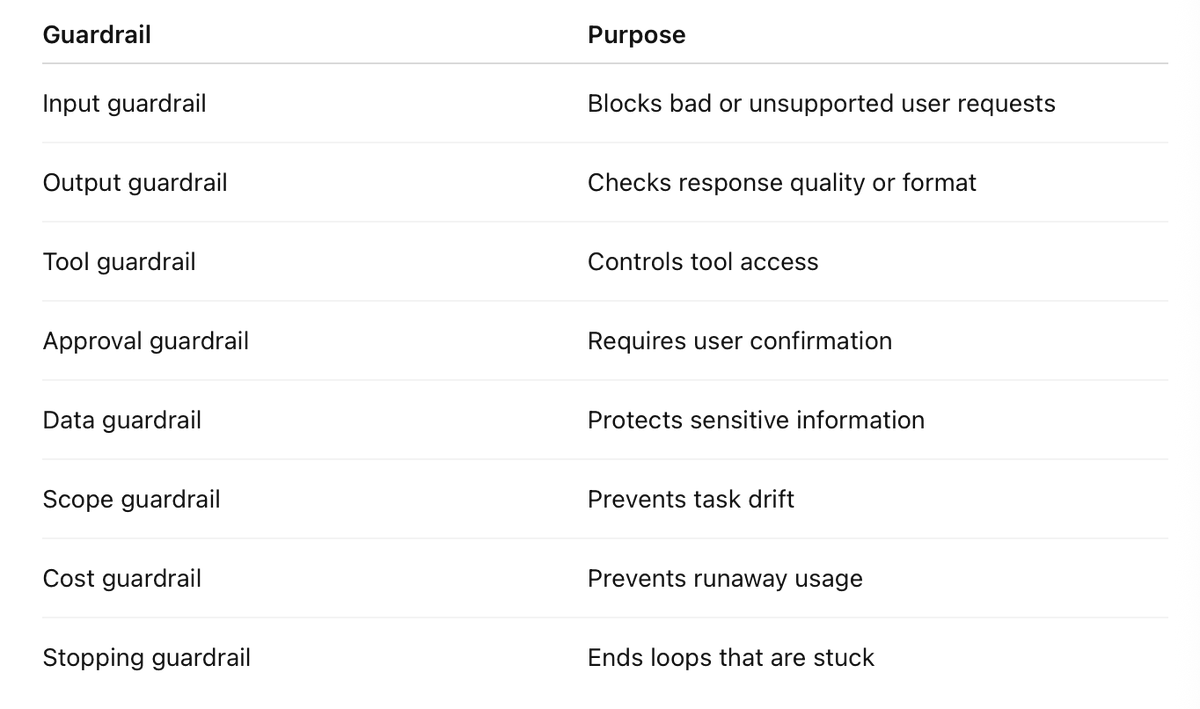Select the Output guardrail cell

[135, 182]
